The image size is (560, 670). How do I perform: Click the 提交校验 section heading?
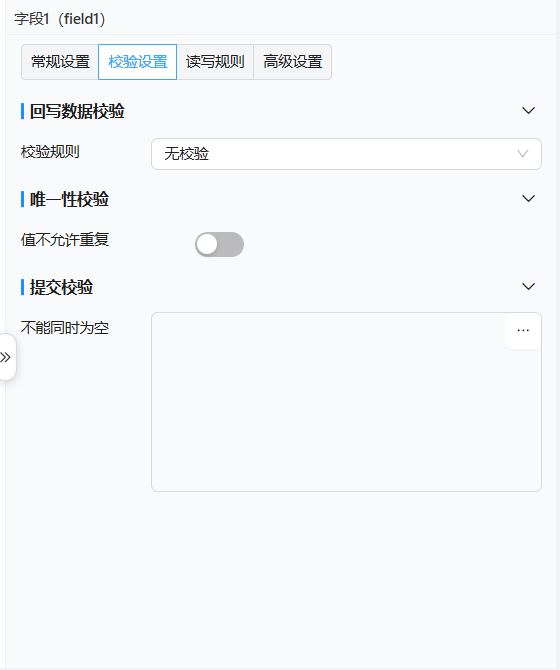click(61, 287)
